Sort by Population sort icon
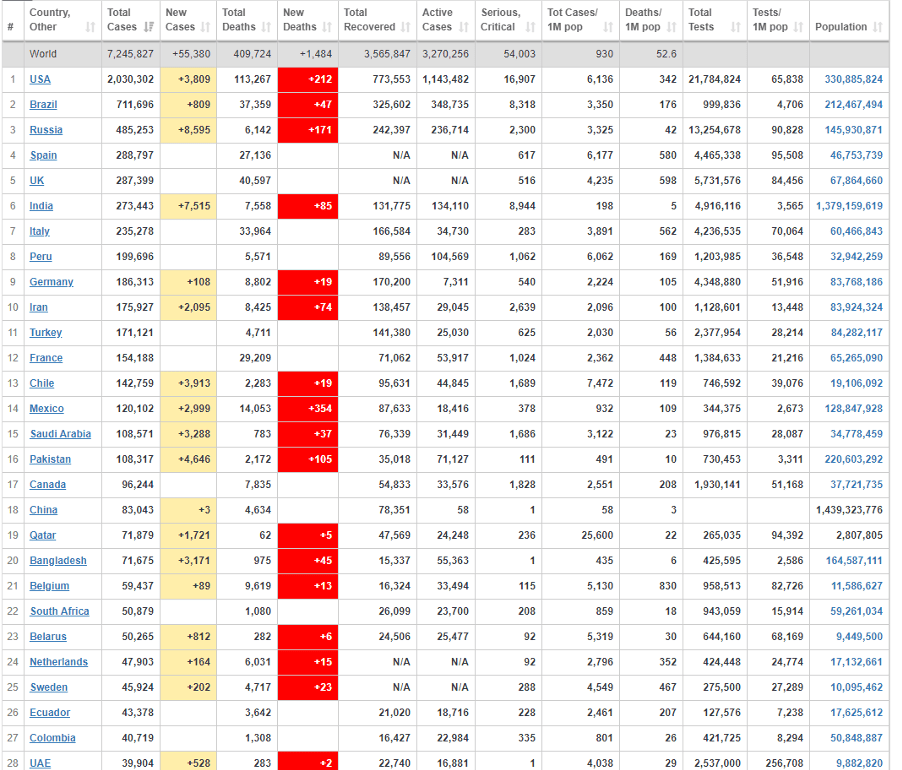Viewport: 902px width, 770px height. [878, 27]
